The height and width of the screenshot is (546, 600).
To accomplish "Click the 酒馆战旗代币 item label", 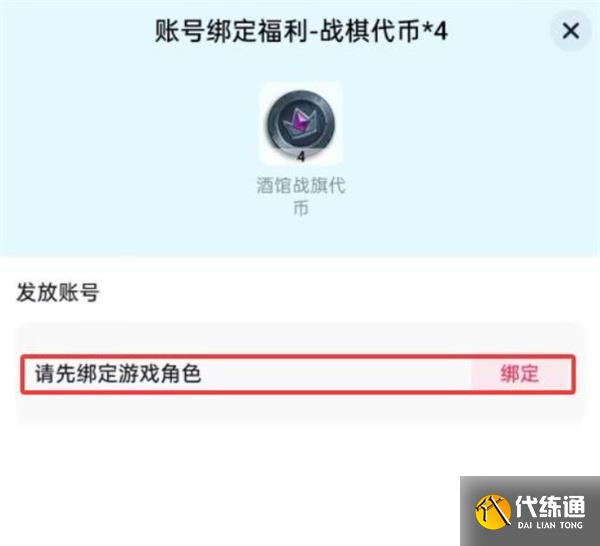I will (x=301, y=196).
